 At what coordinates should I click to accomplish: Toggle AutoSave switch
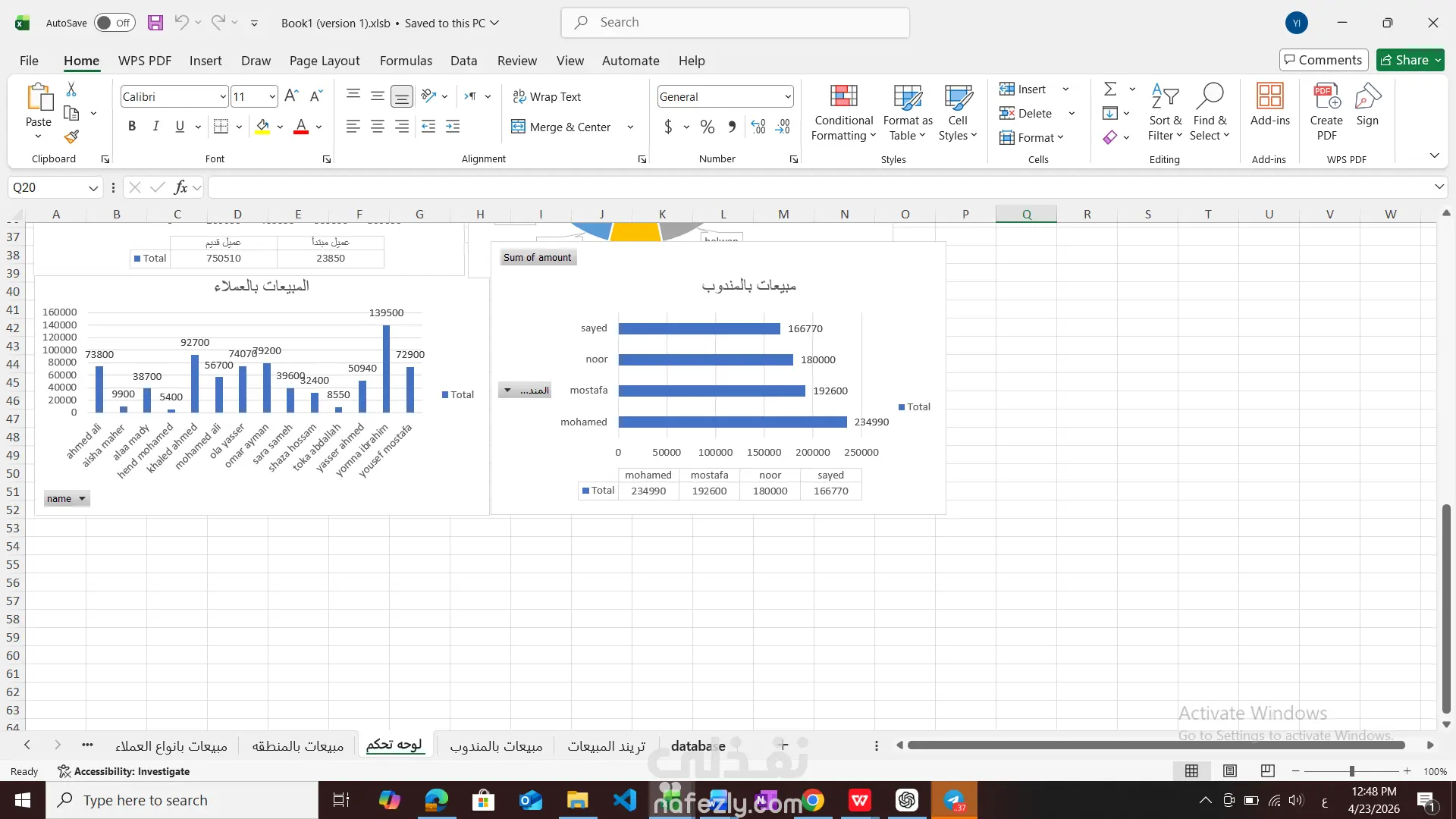coord(115,23)
